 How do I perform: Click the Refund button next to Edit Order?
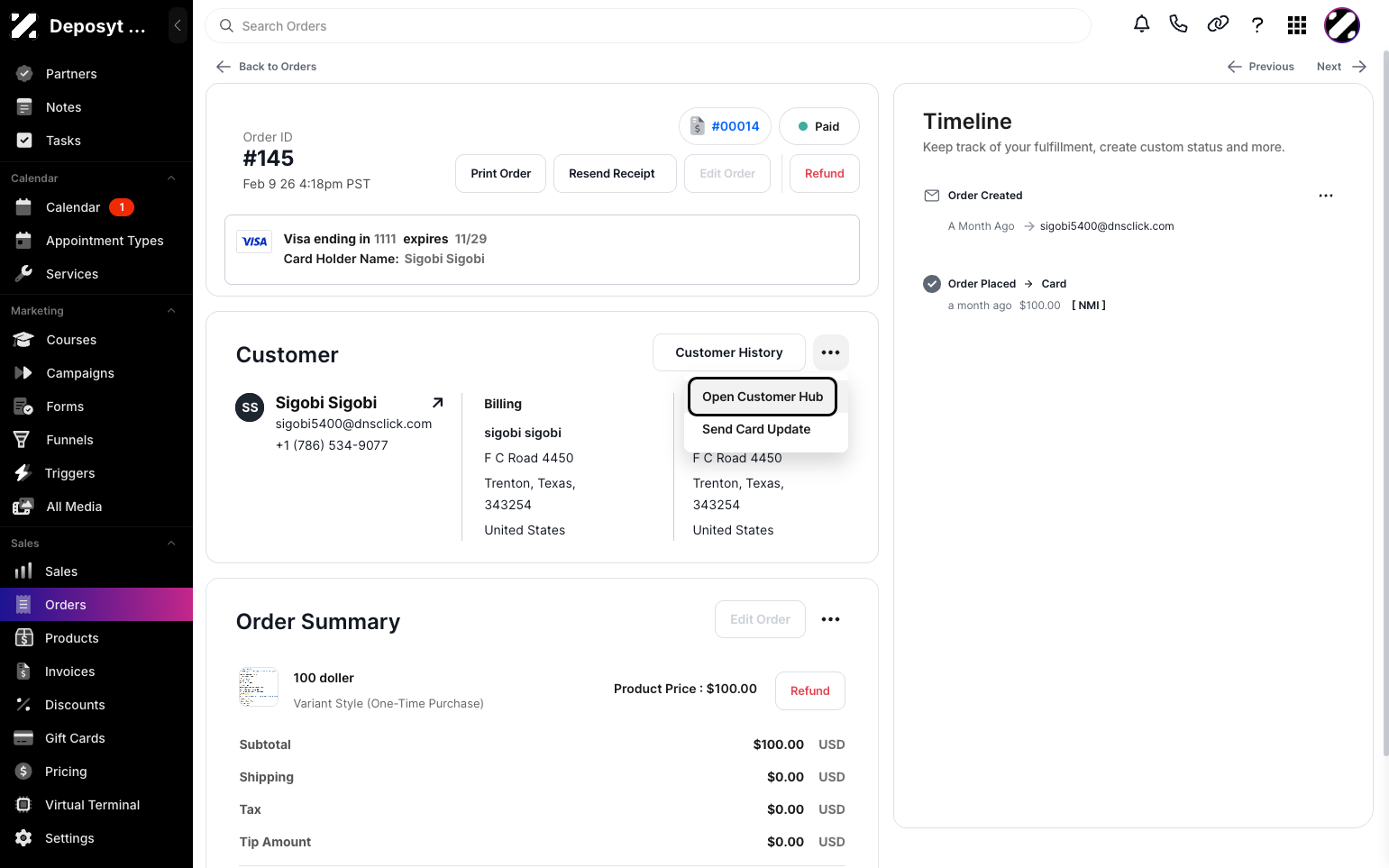825,173
